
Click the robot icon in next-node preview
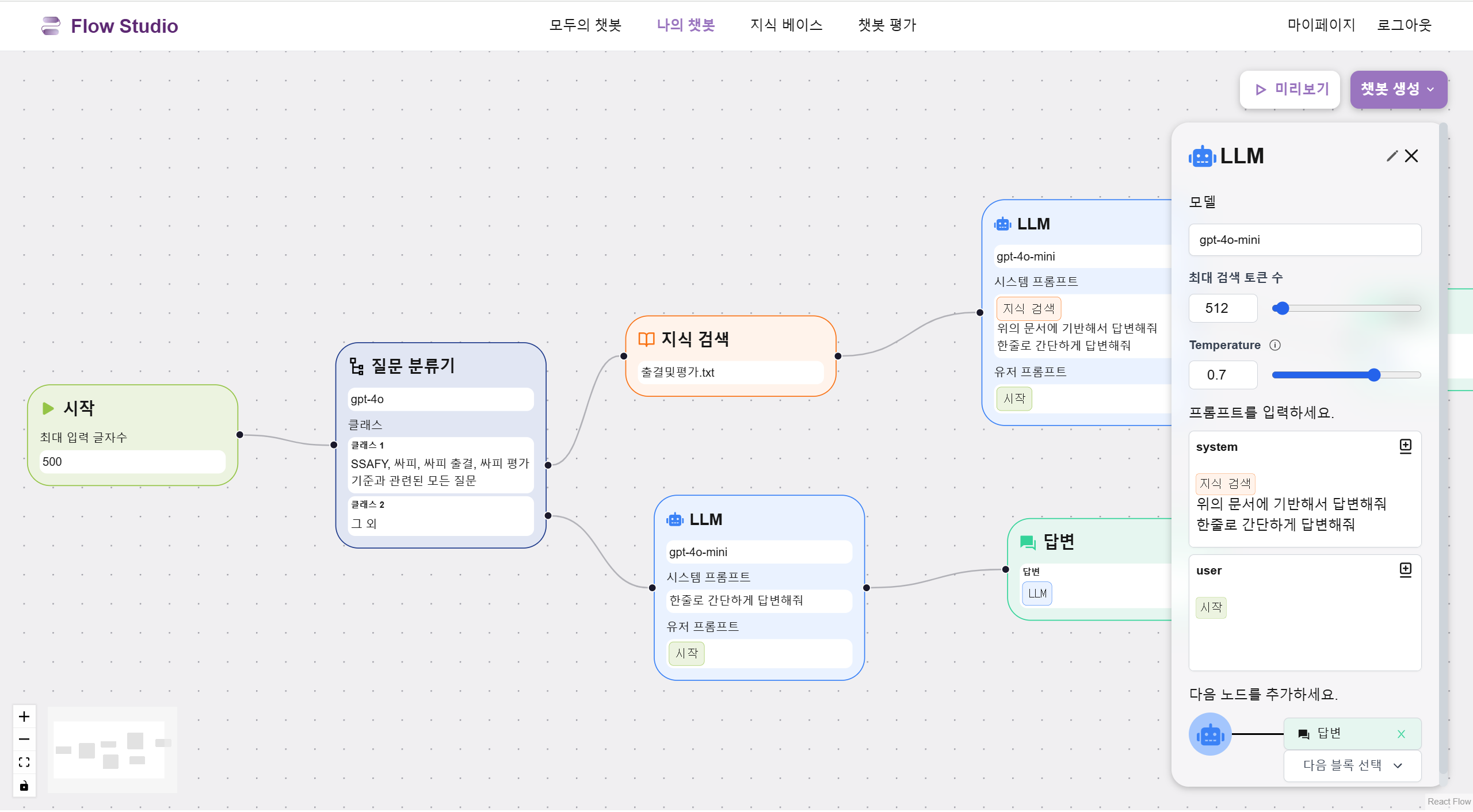click(x=1210, y=734)
